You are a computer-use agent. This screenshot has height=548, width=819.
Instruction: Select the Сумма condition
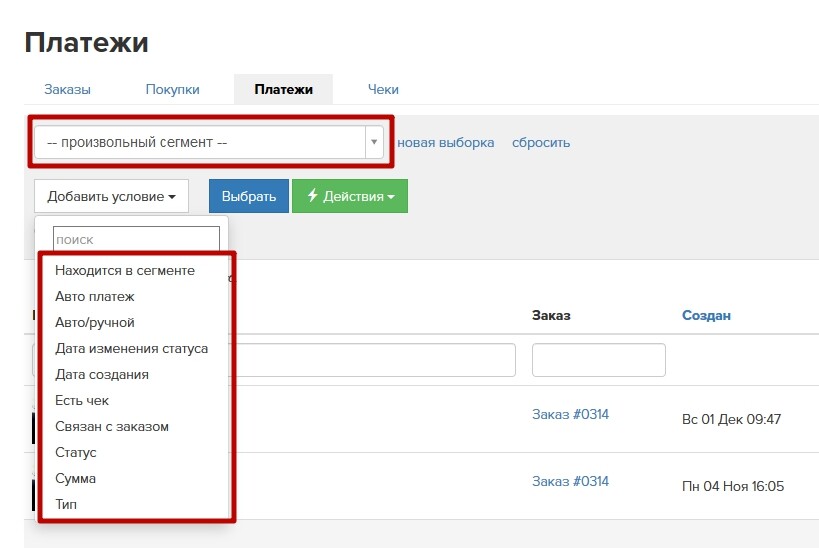click(75, 479)
